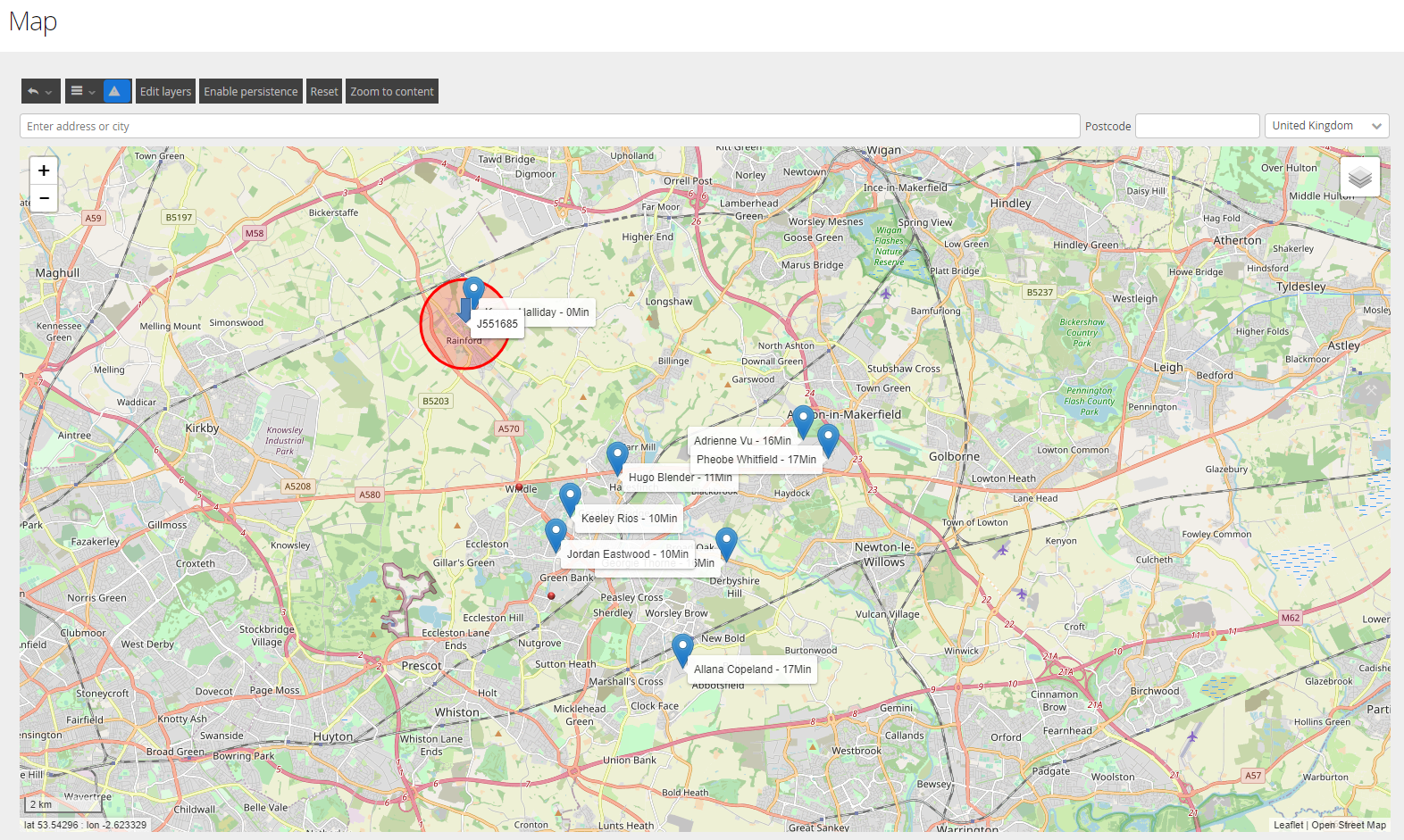The width and height of the screenshot is (1404, 840).
Task: Open the Leaflet attribution link
Action: (1288, 825)
